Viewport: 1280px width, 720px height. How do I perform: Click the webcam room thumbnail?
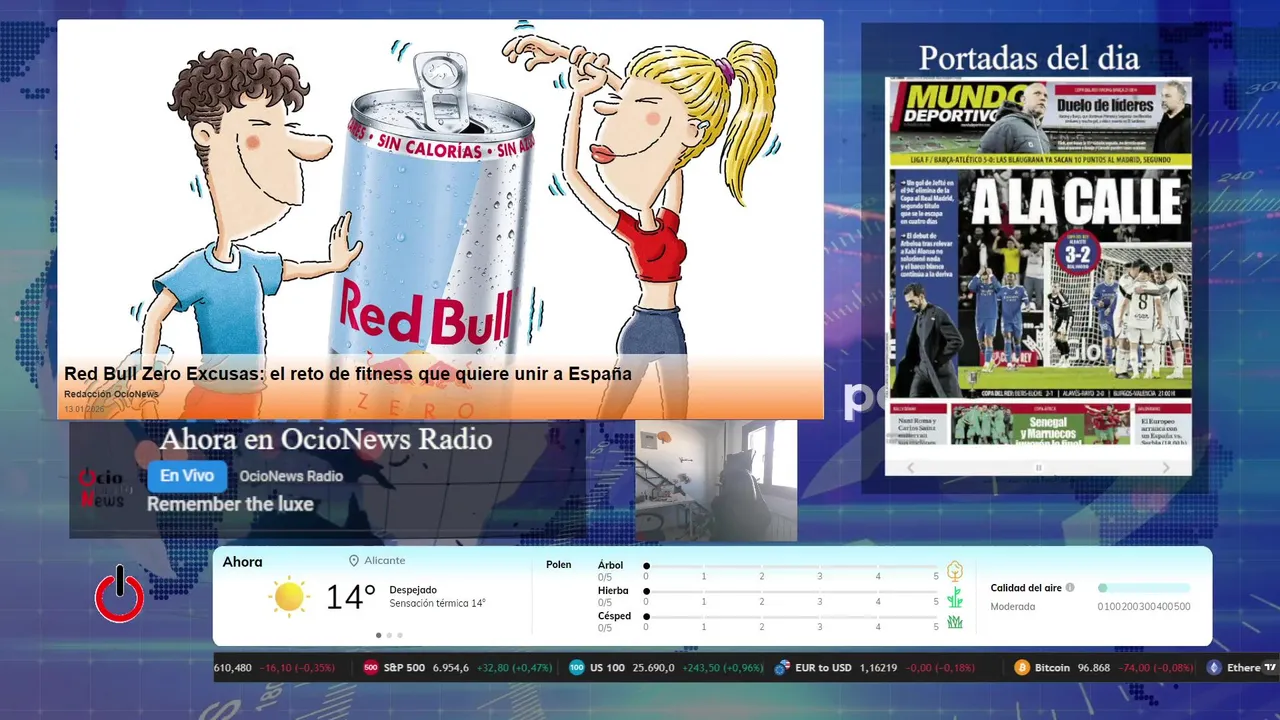(x=716, y=480)
